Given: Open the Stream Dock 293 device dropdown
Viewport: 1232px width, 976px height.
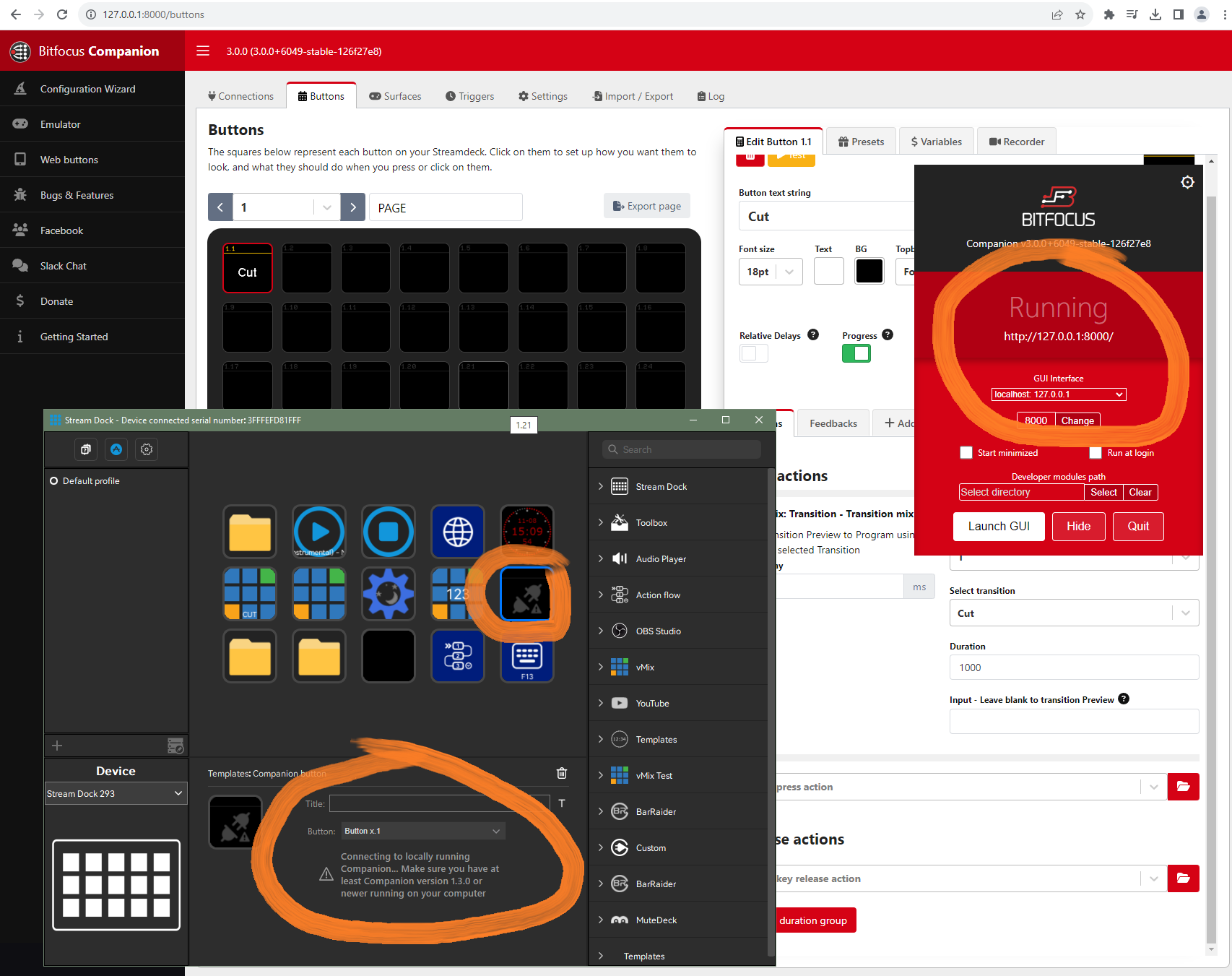Looking at the screenshot, I should pos(116,793).
